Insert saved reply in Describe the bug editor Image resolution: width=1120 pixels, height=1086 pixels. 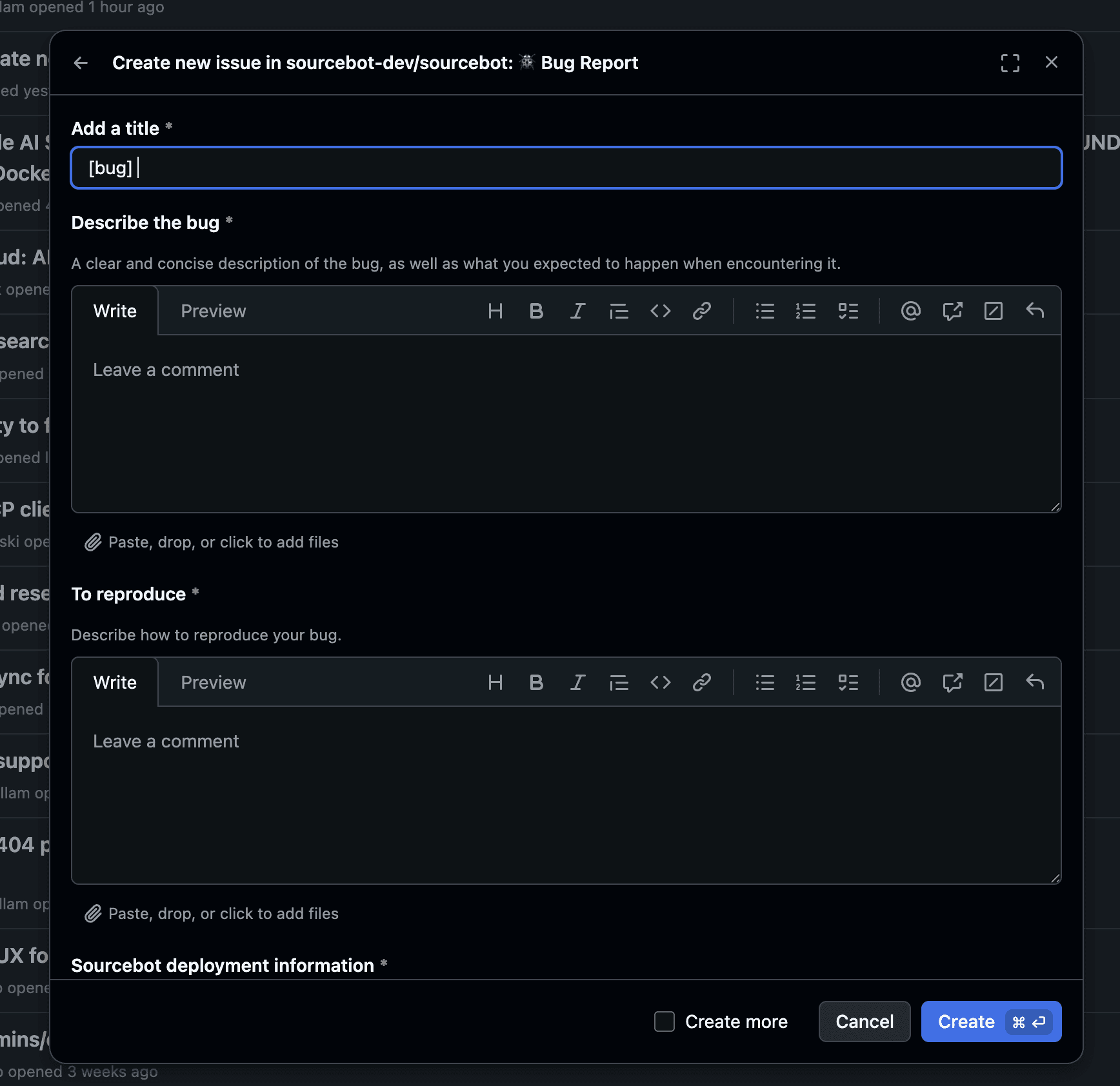coord(1035,311)
